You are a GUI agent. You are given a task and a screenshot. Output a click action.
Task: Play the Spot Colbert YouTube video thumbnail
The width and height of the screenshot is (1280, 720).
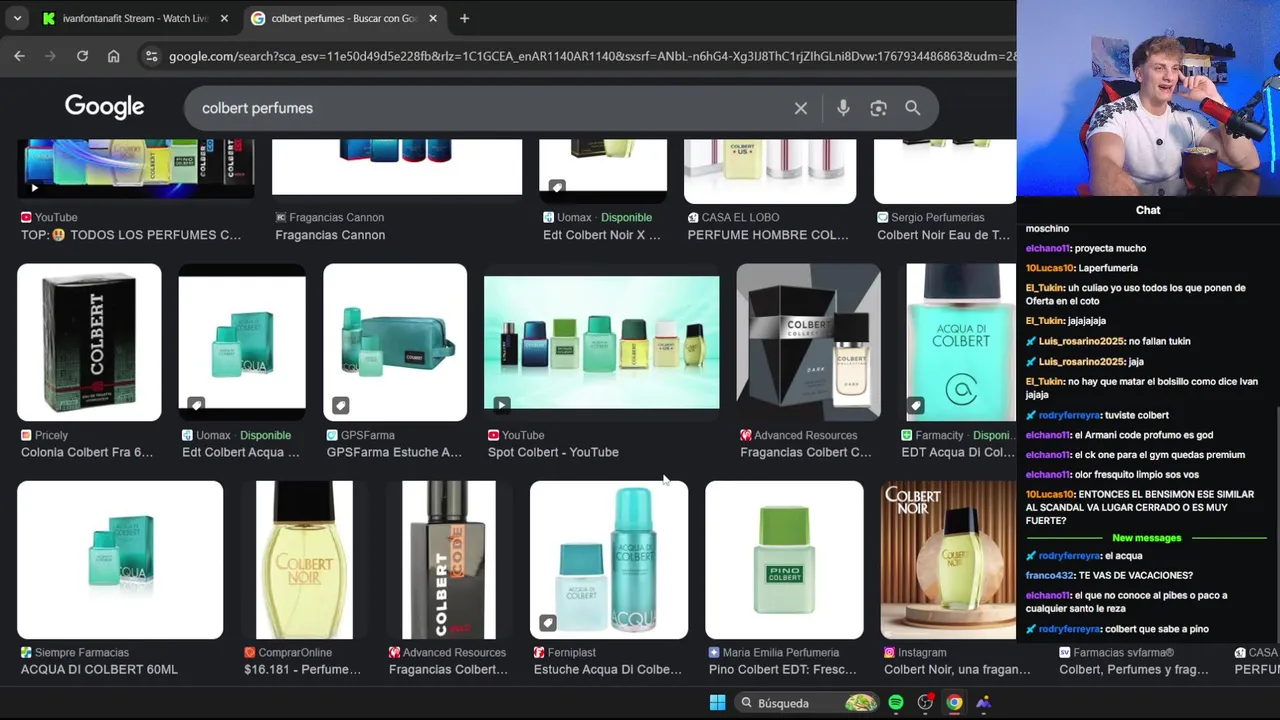[601, 342]
